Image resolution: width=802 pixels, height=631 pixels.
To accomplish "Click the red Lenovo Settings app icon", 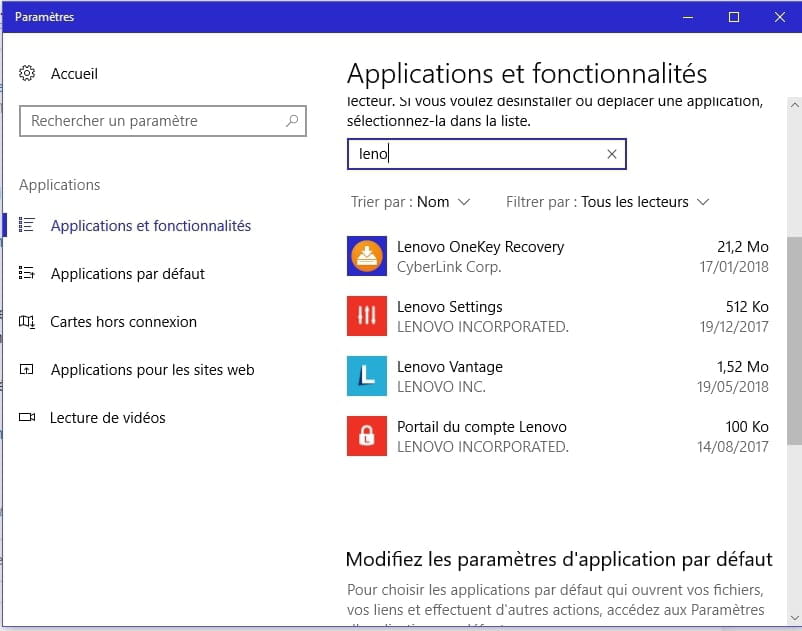I will point(366,316).
